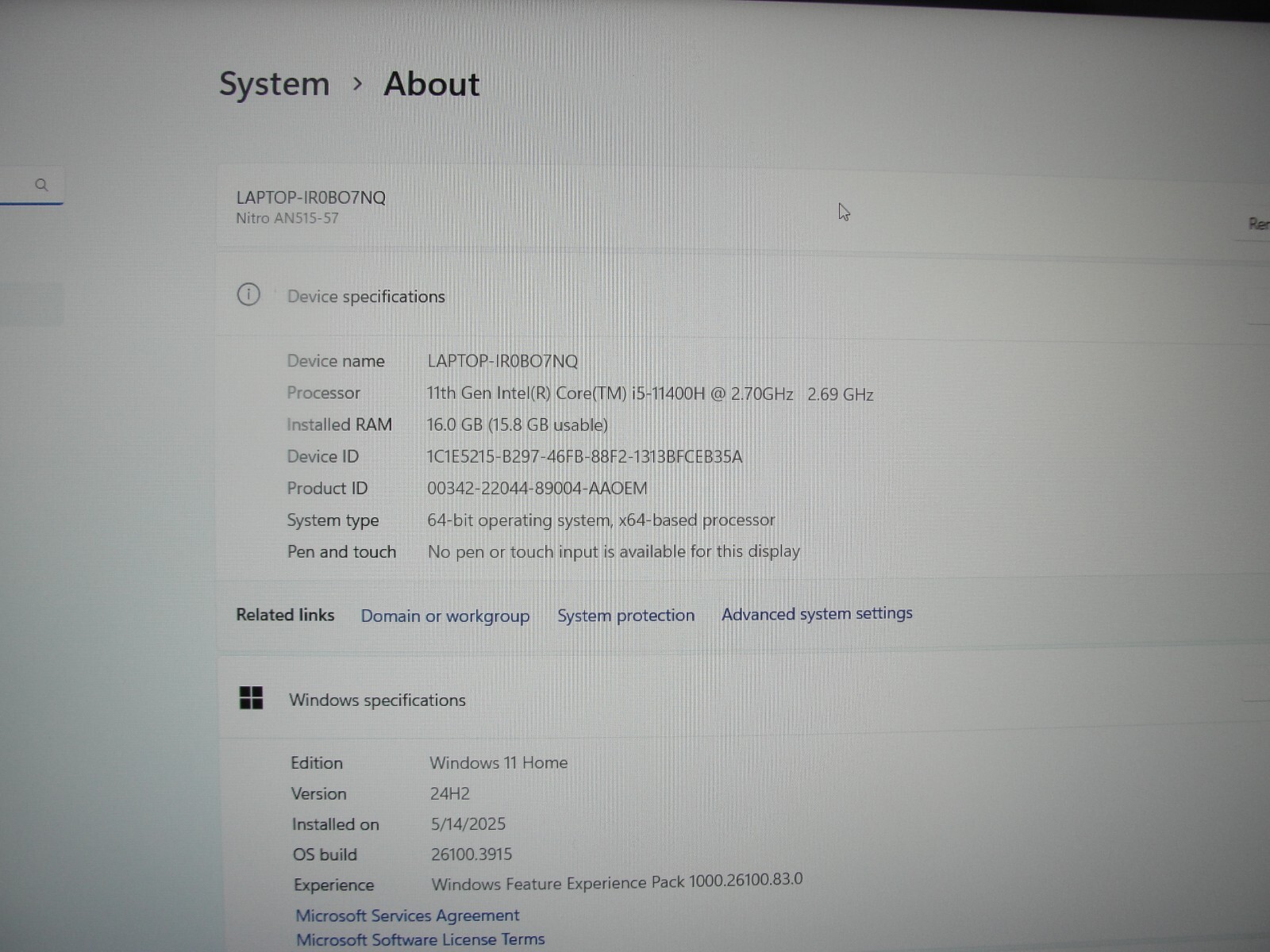
Task: Select the Nitro AN515-57 model text
Action: click(287, 218)
